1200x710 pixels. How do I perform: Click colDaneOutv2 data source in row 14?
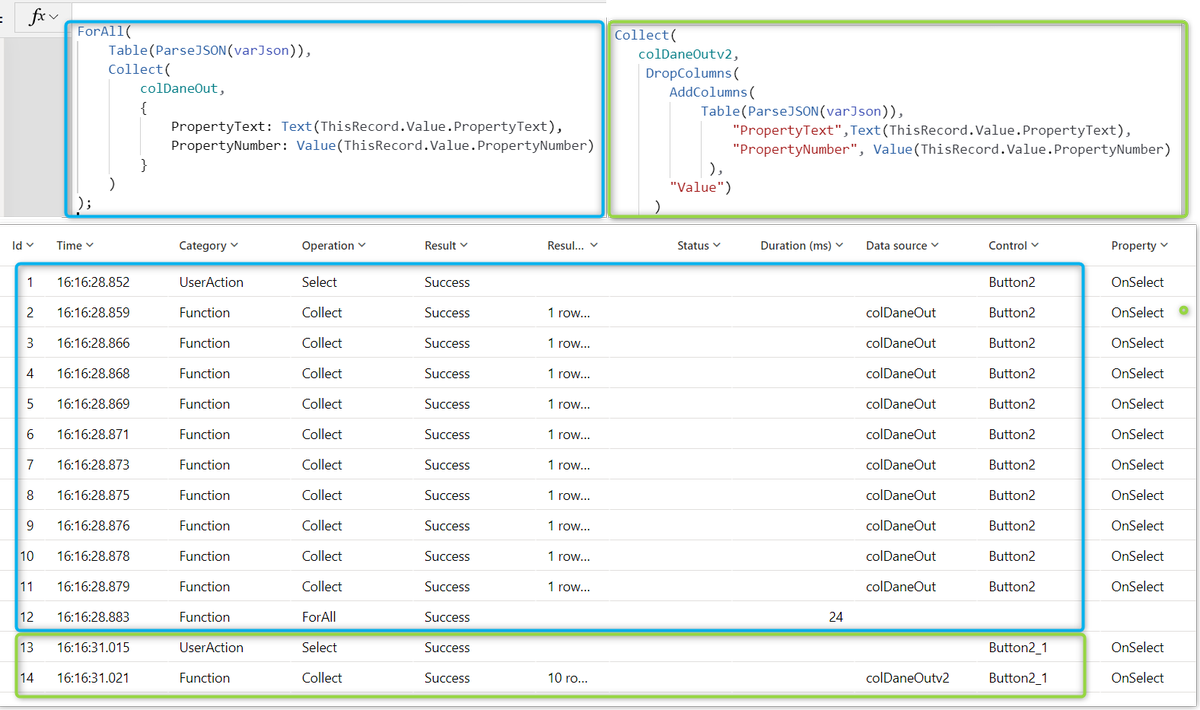pyautogui.click(x=908, y=678)
